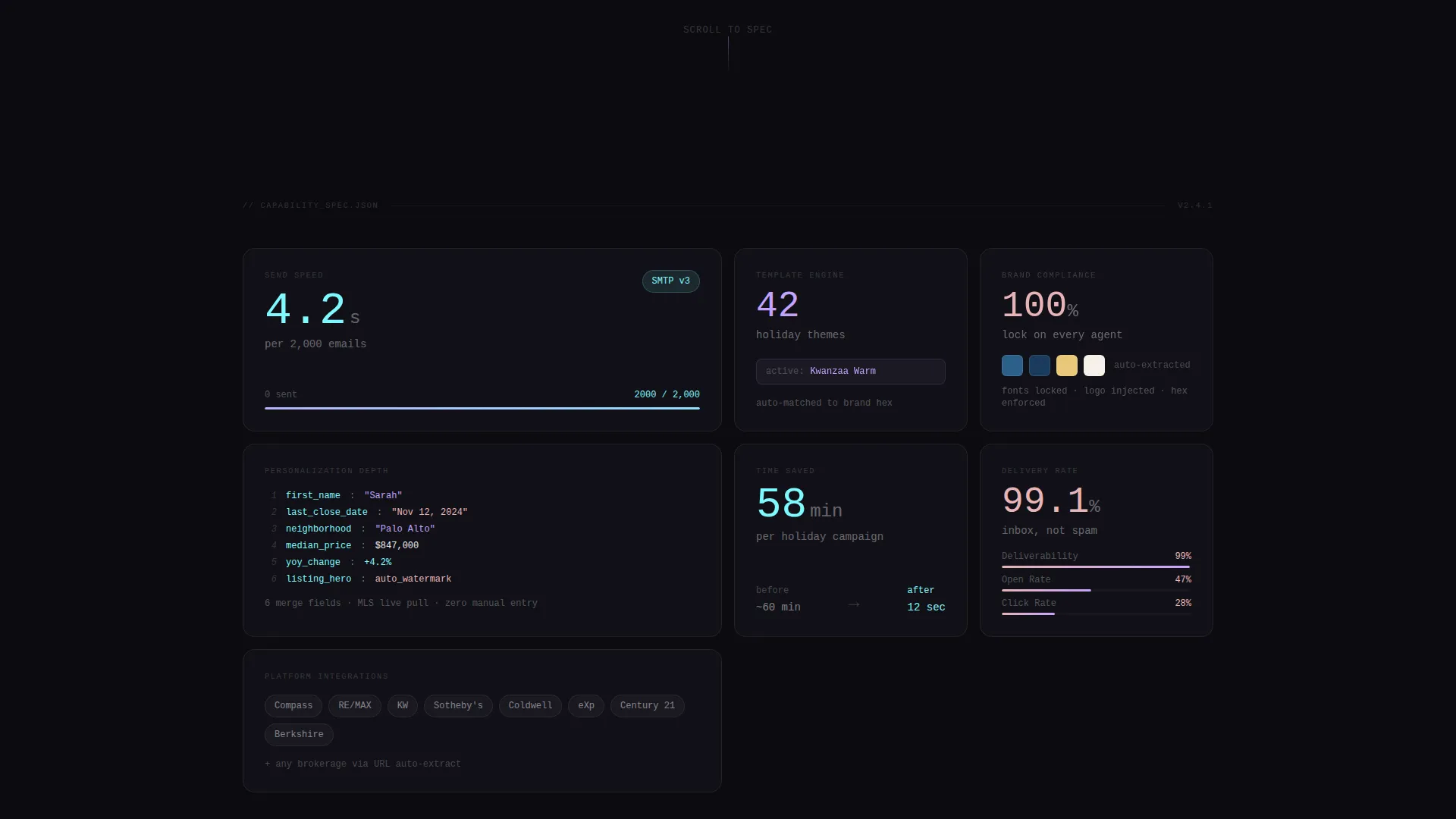Image resolution: width=1456 pixels, height=819 pixels.
Task: Select the Coldwell brokerage chip
Action: pos(530,706)
